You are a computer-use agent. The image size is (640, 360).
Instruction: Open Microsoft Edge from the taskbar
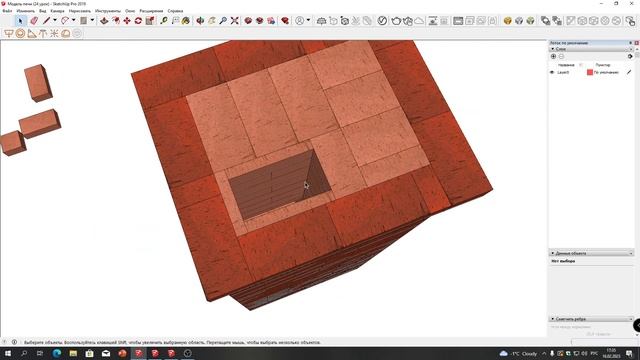click(57, 353)
